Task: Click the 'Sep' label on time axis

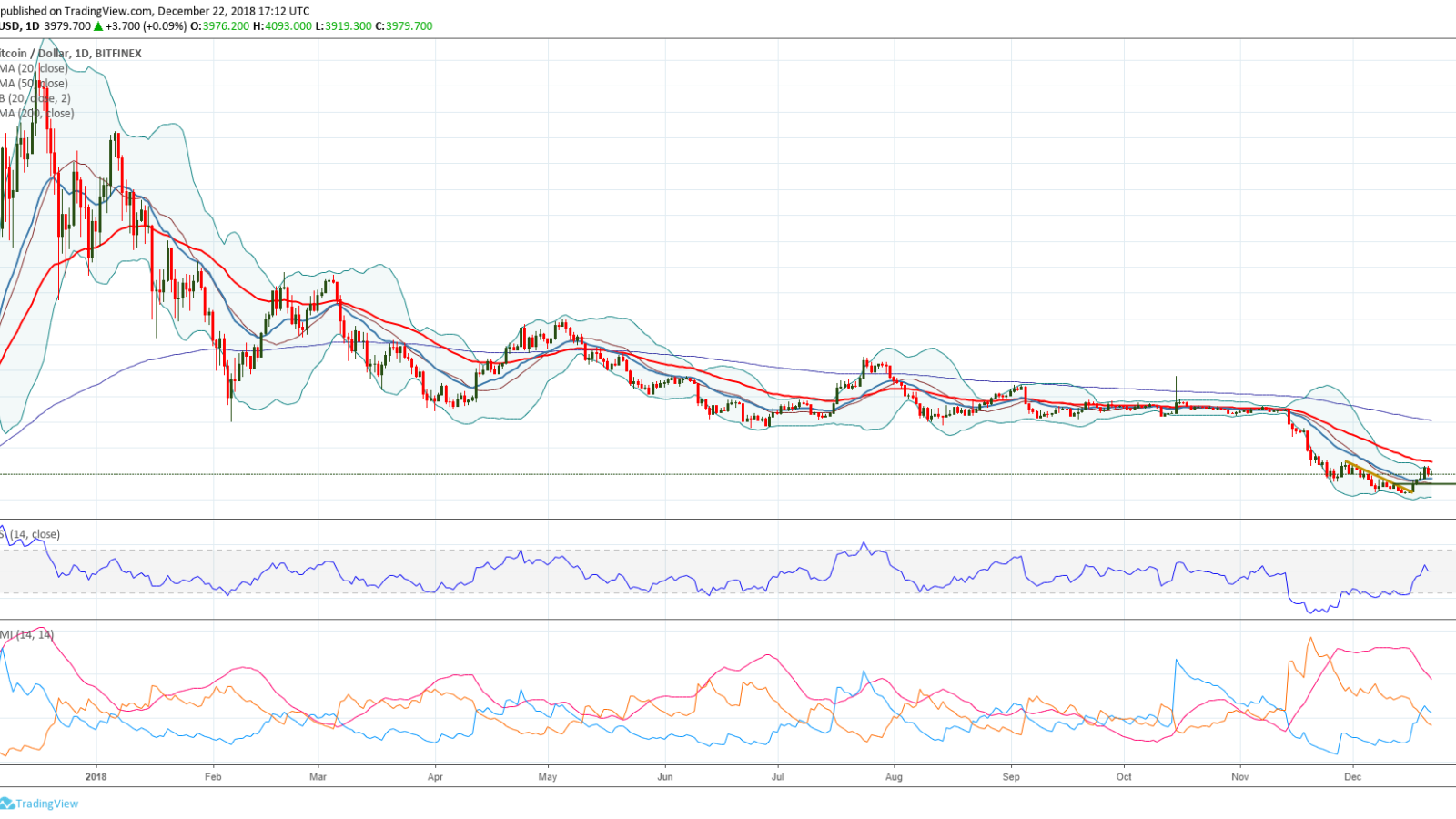Action: [x=1011, y=777]
